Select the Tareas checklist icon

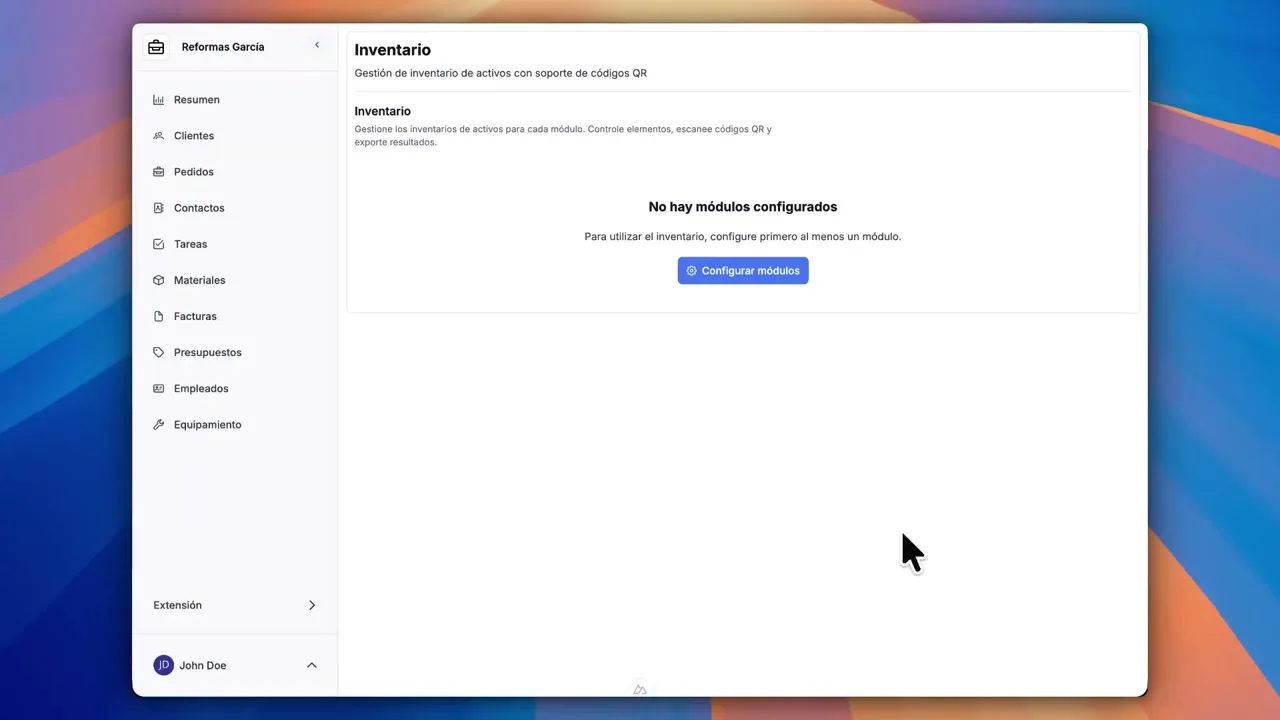click(160, 243)
